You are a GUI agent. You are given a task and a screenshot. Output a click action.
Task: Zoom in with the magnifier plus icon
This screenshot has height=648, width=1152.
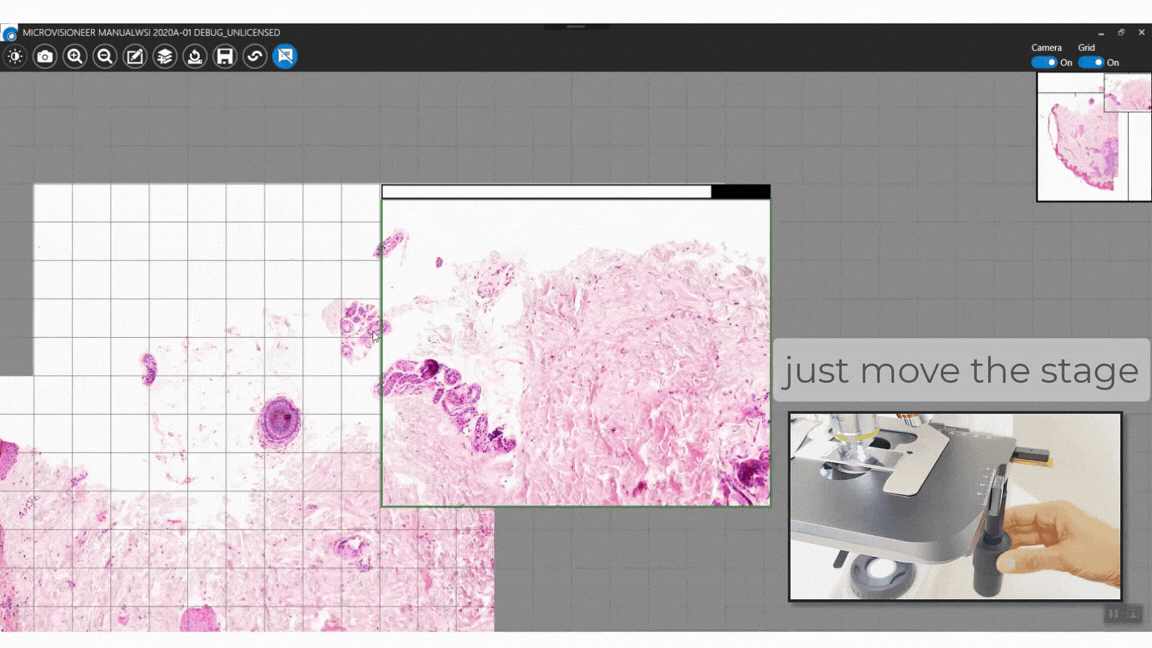click(75, 57)
